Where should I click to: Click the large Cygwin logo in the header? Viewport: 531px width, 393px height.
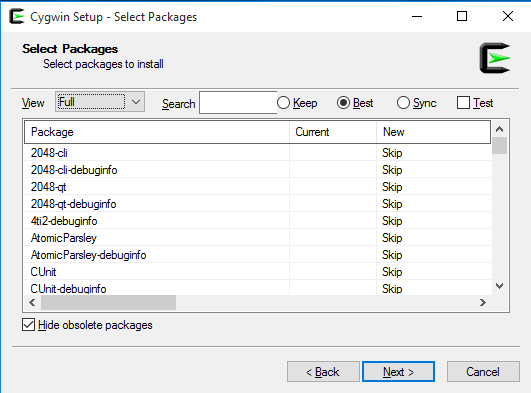point(495,58)
